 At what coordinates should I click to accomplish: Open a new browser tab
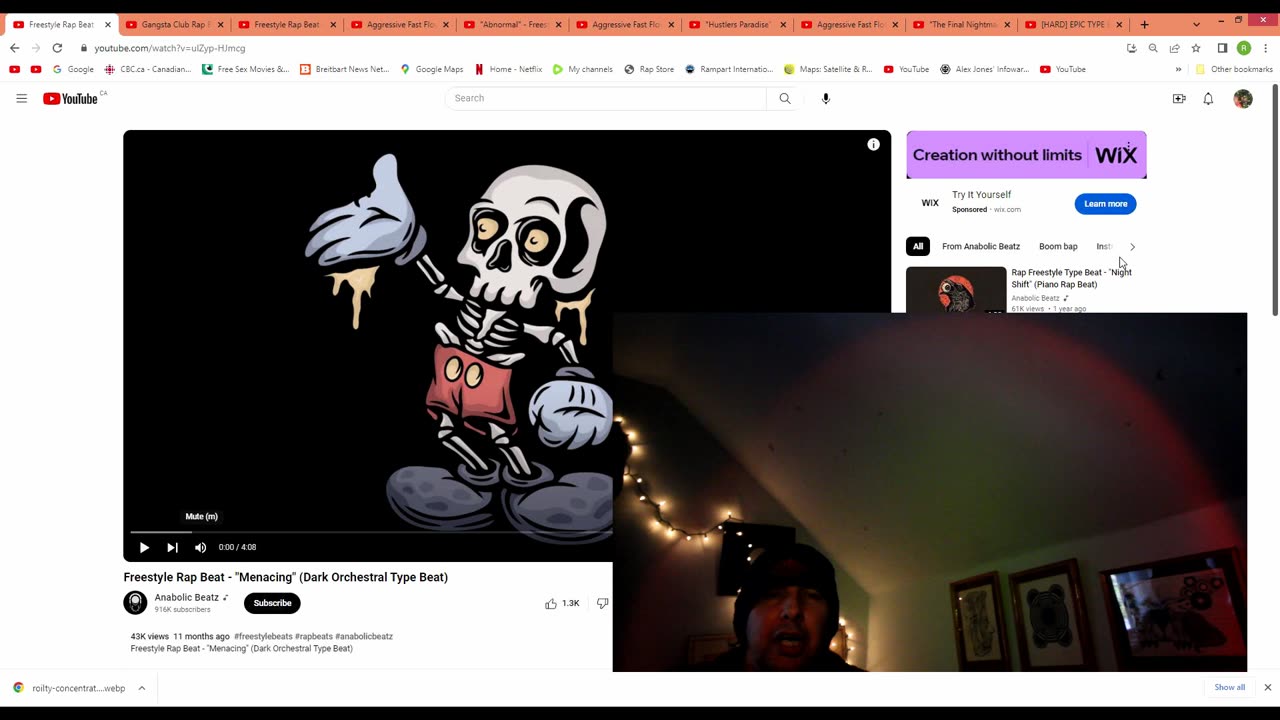1144,24
